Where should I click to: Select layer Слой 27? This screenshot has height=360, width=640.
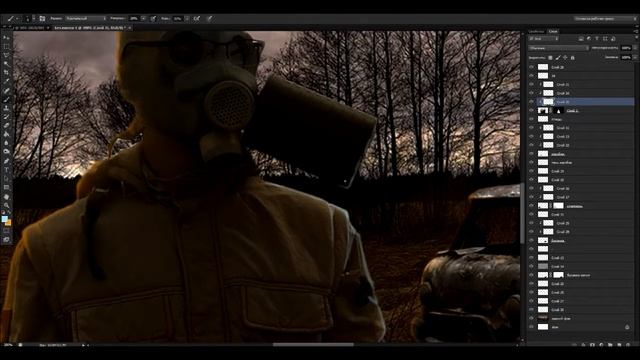581,301
